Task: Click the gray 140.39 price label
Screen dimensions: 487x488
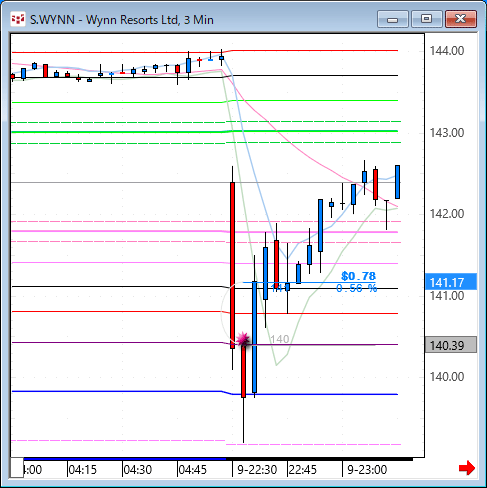Action: click(x=451, y=345)
